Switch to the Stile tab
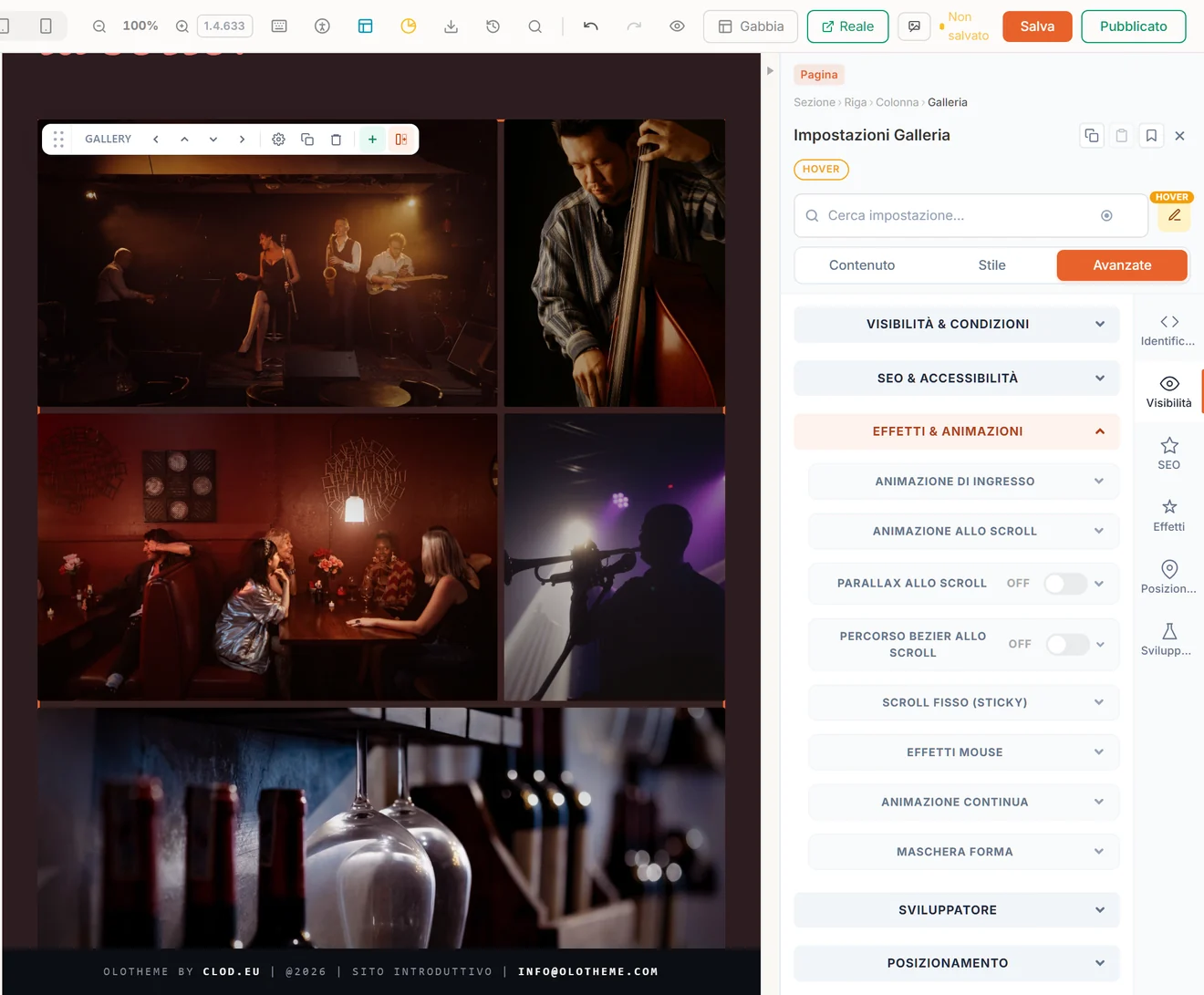Viewport: 1204px width, 995px height. (991, 265)
